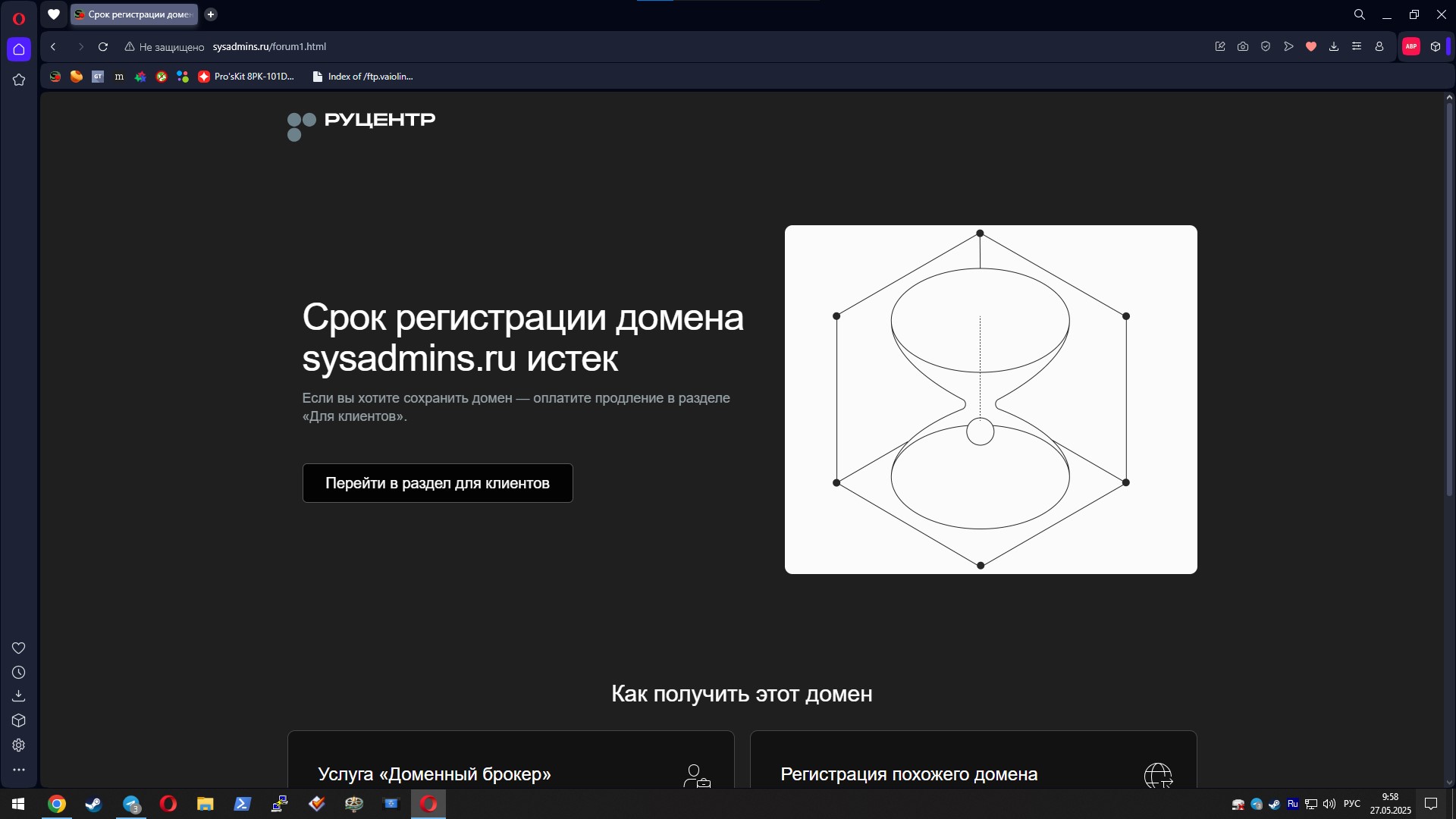Click the address bar URL sysadmins.ru/forum1.html
The width and height of the screenshot is (1456, 819).
coord(269,47)
